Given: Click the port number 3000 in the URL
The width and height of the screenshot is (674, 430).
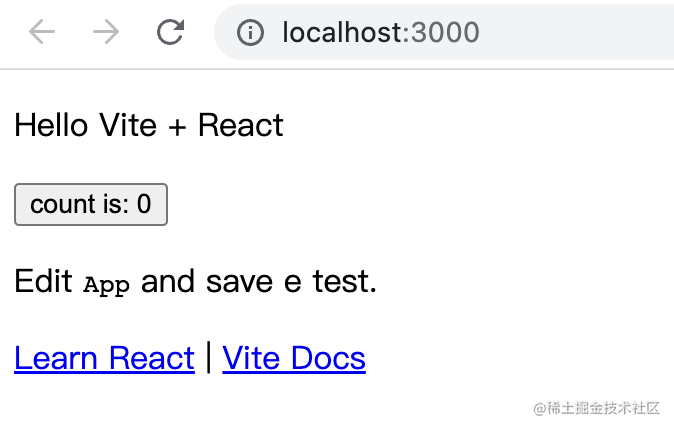Looking at the screenshot, I should click(446, 33).
